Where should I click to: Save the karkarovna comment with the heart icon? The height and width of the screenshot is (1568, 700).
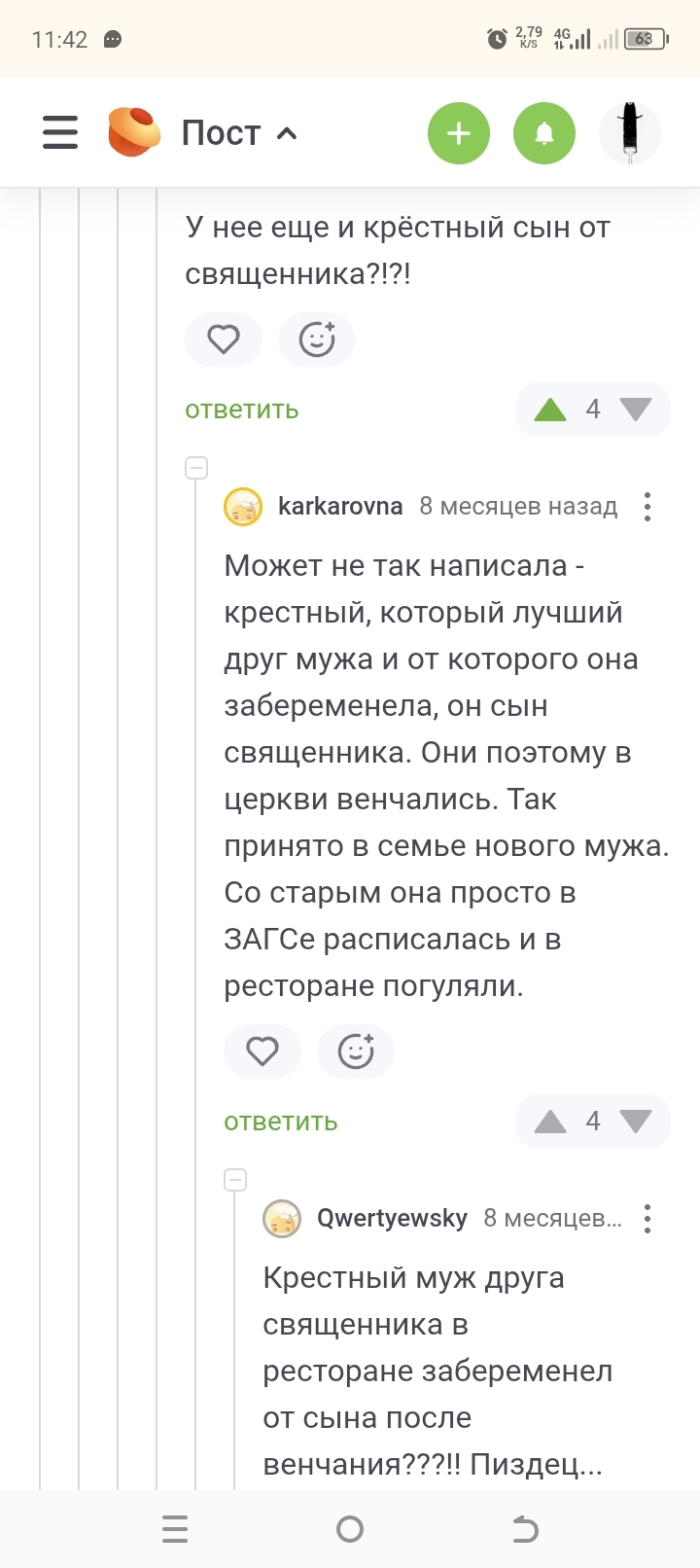pyautogui.click(x=262, y=1051)
